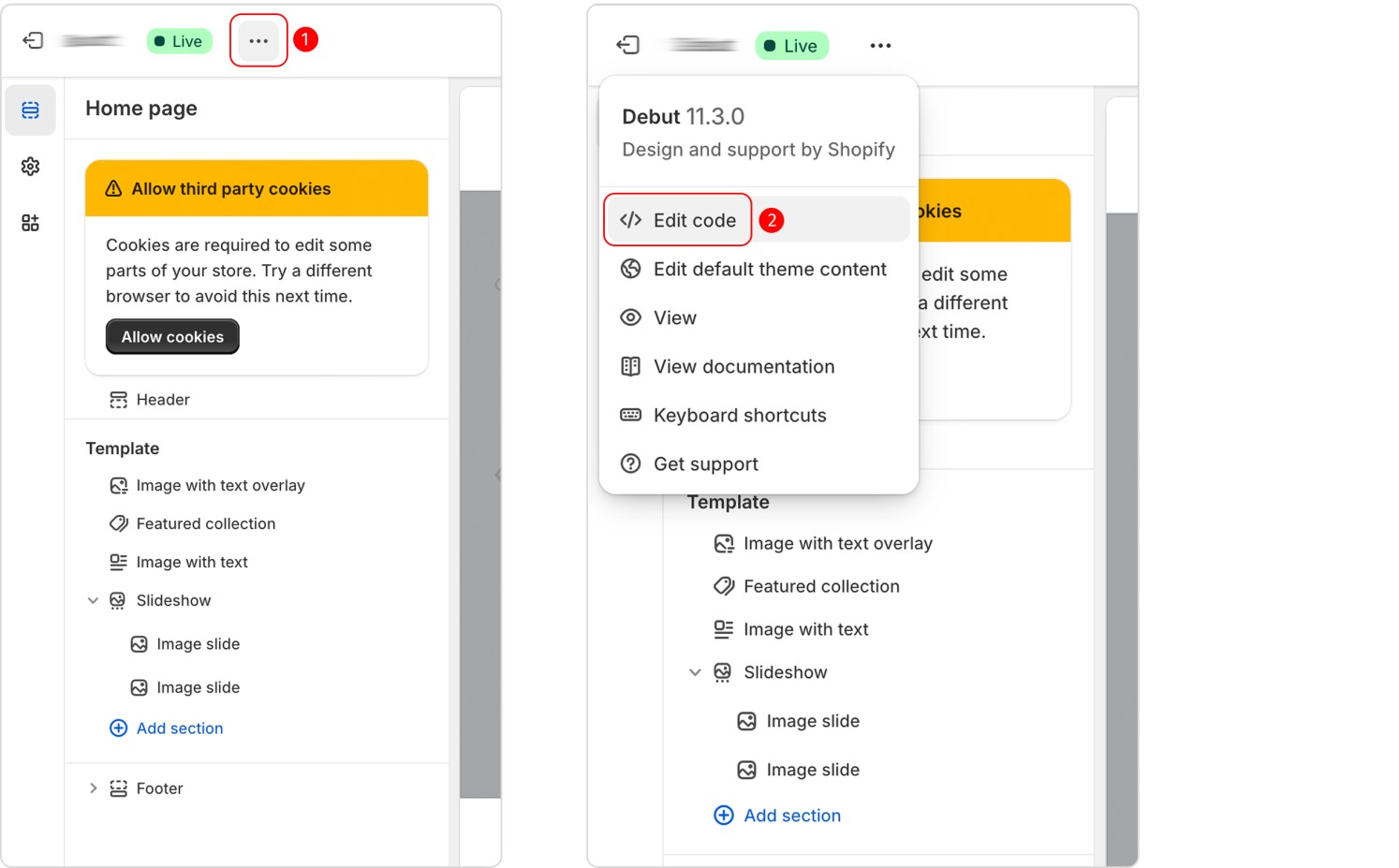This screenshot has height=868, width=1399.
Task: Open View documentation from the menu
Action: [744, 367]
